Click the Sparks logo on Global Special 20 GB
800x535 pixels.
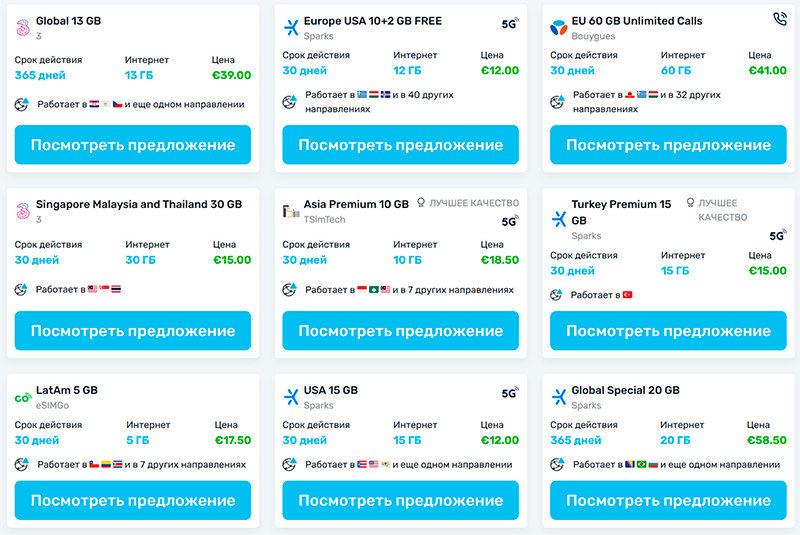coord(559,397)
